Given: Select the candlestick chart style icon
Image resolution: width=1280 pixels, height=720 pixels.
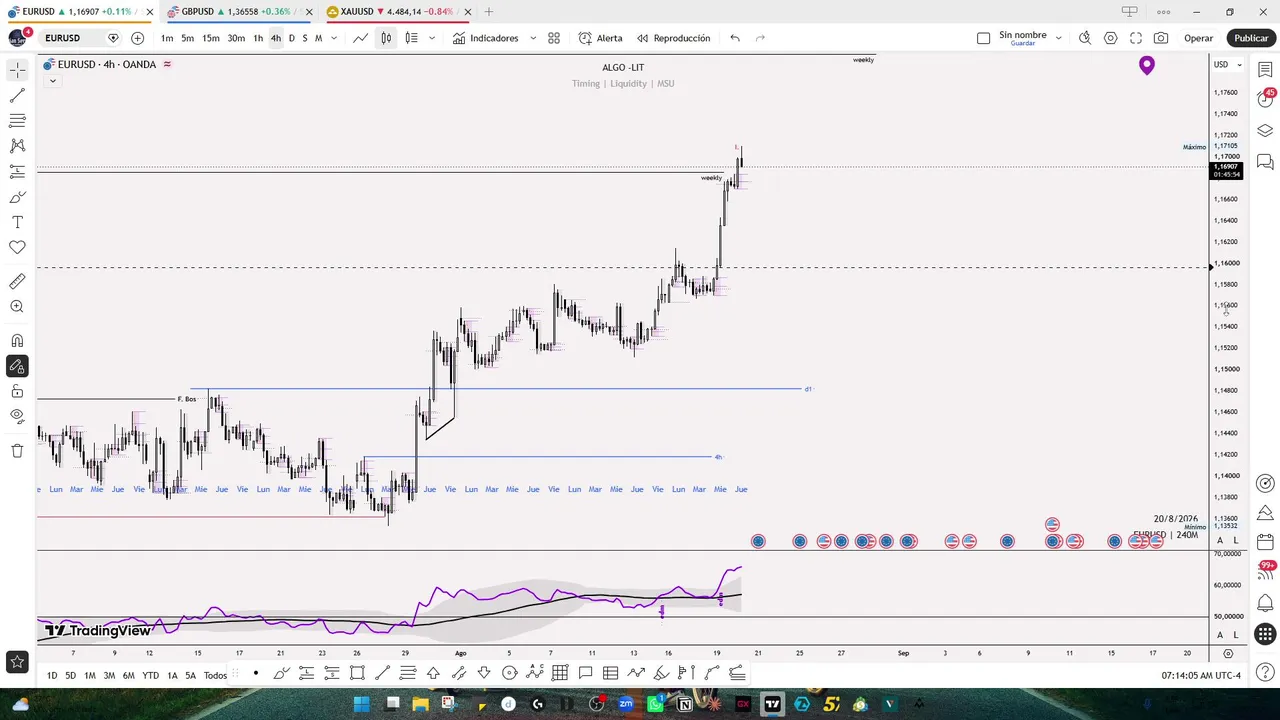Looking at the screenshot, I should (386, 38).
